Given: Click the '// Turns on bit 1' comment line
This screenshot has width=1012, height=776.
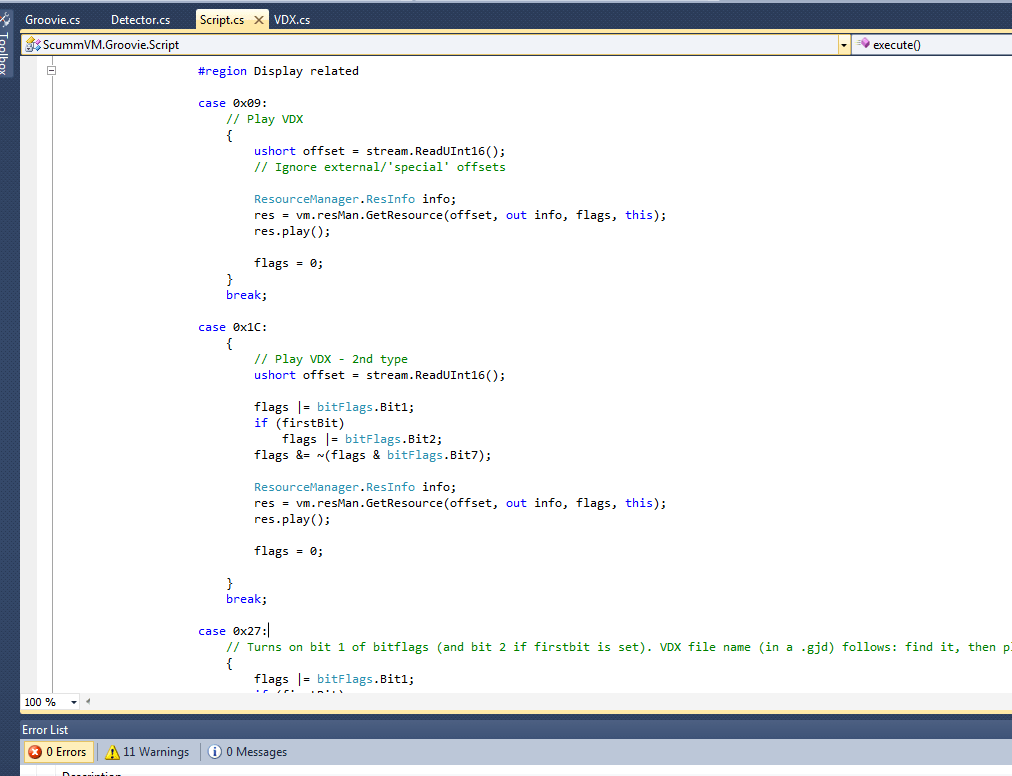Looking at the screenshot, I should coord(619,647).
